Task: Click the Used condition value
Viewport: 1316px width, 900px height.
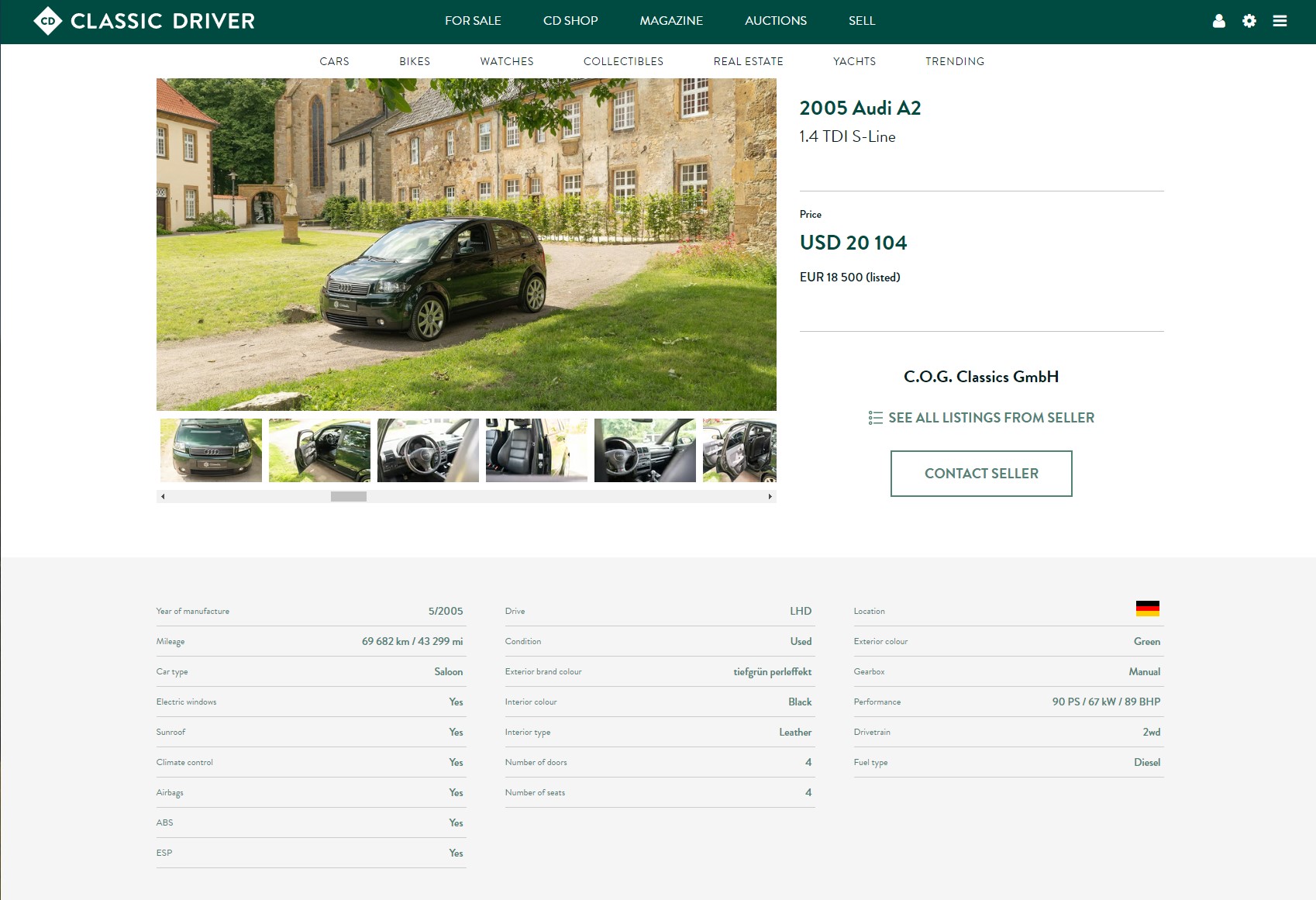Action: (x=801, y=641)
